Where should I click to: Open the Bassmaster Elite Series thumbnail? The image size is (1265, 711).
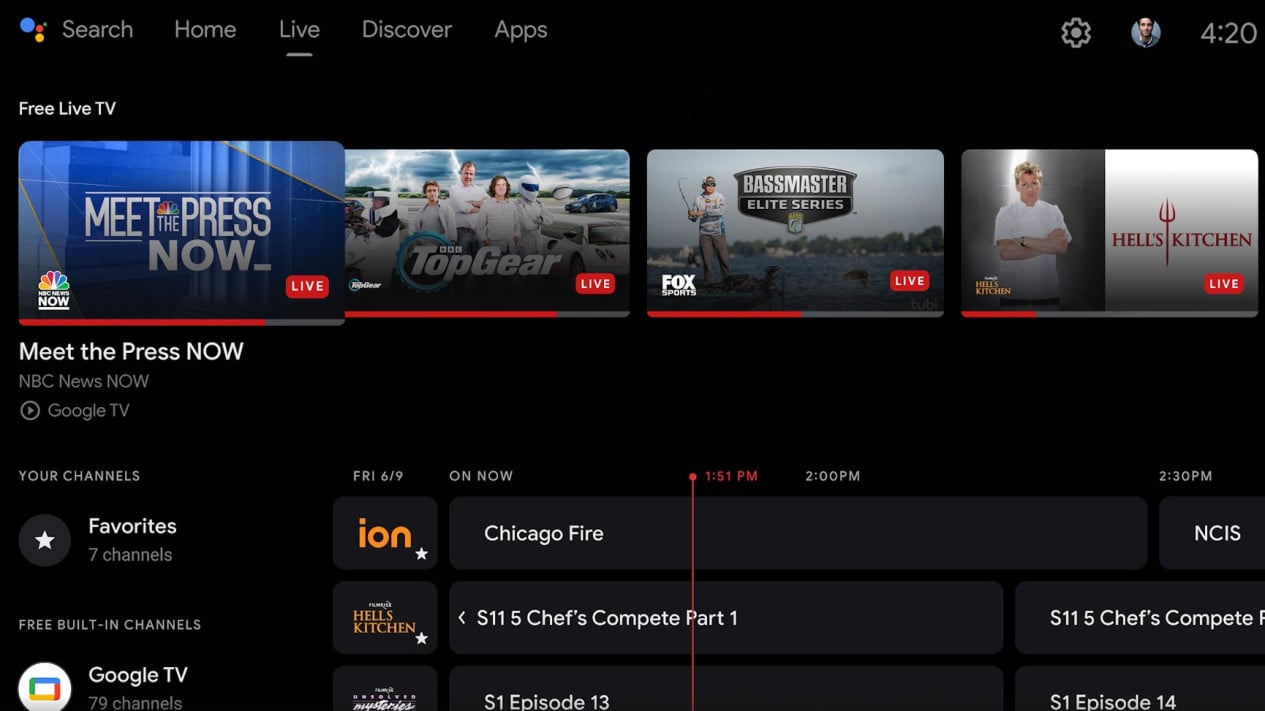coord(795,232)
